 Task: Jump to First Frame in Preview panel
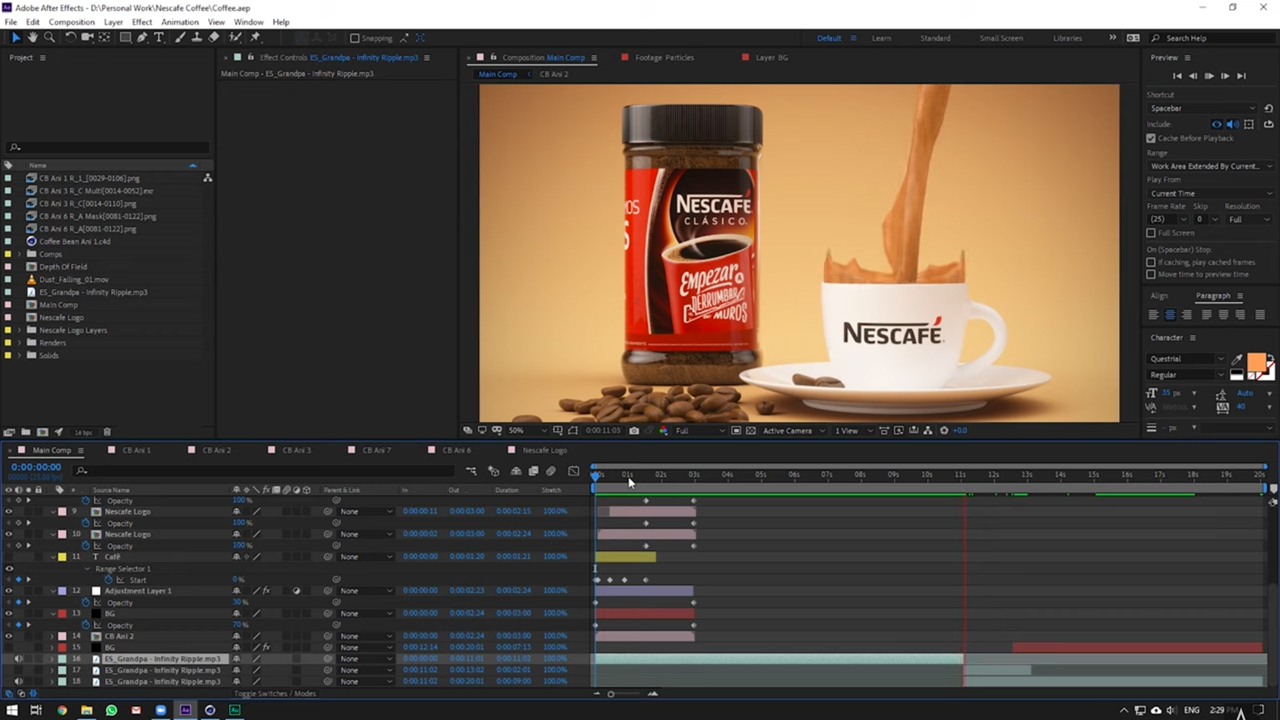pyautogui.click(x=1177, y=76)
